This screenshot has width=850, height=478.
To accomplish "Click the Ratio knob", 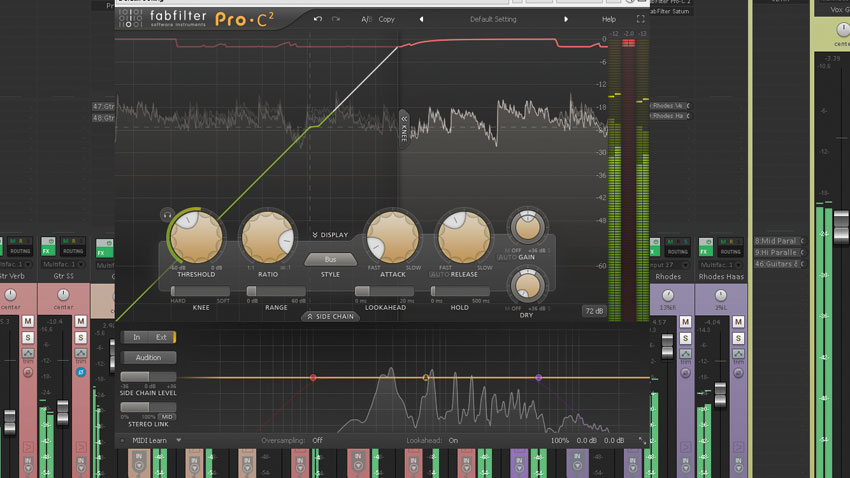I will (267, 237).
